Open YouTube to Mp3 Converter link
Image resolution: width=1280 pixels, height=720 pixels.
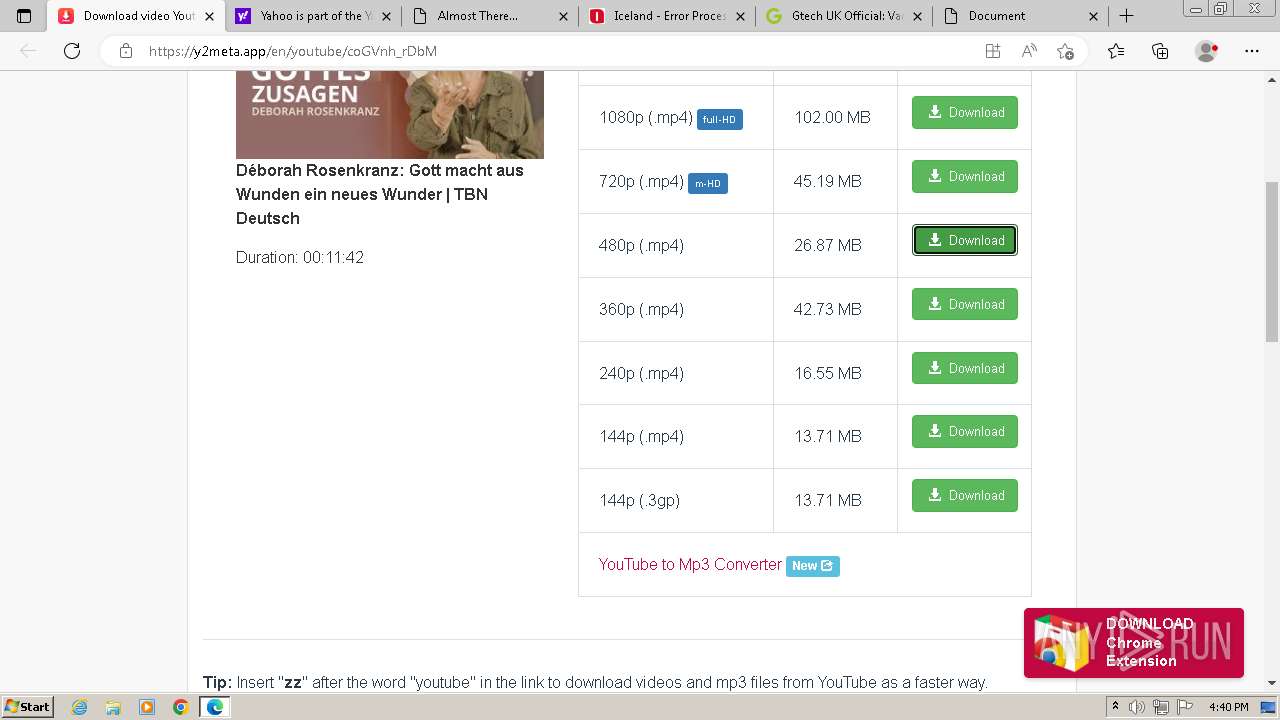click(x=690, y=564)
